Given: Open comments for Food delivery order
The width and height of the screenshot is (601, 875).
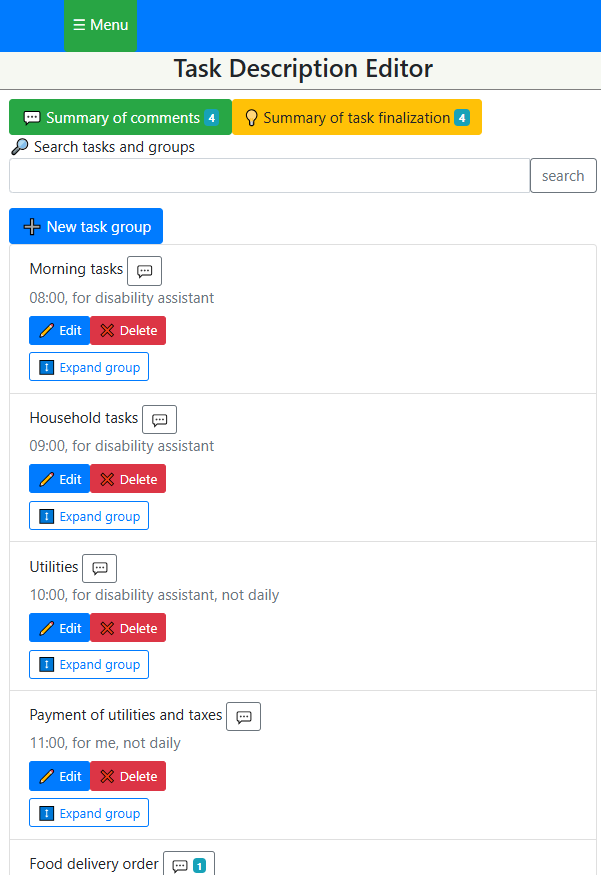Looking at the screenshot, I should coord(188,865).
